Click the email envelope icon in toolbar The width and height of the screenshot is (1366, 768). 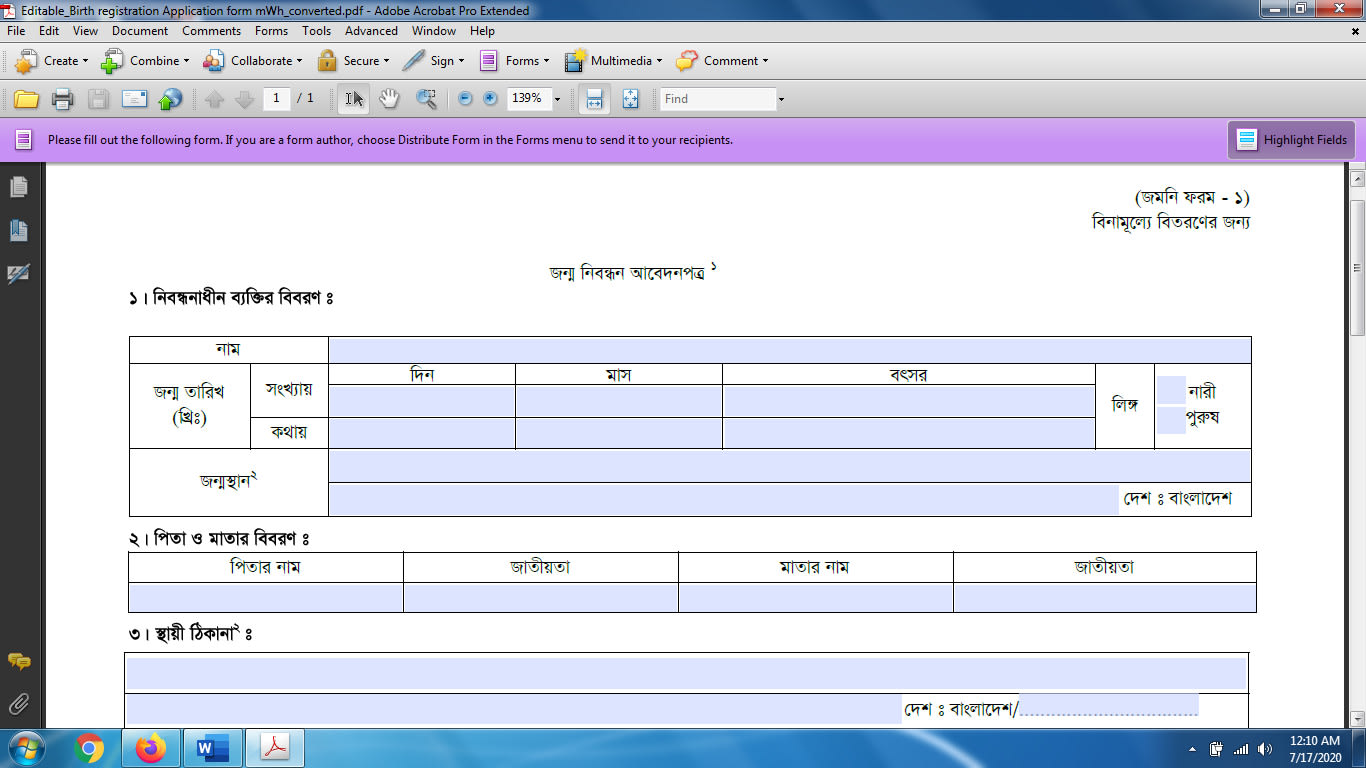click(135, 99)
